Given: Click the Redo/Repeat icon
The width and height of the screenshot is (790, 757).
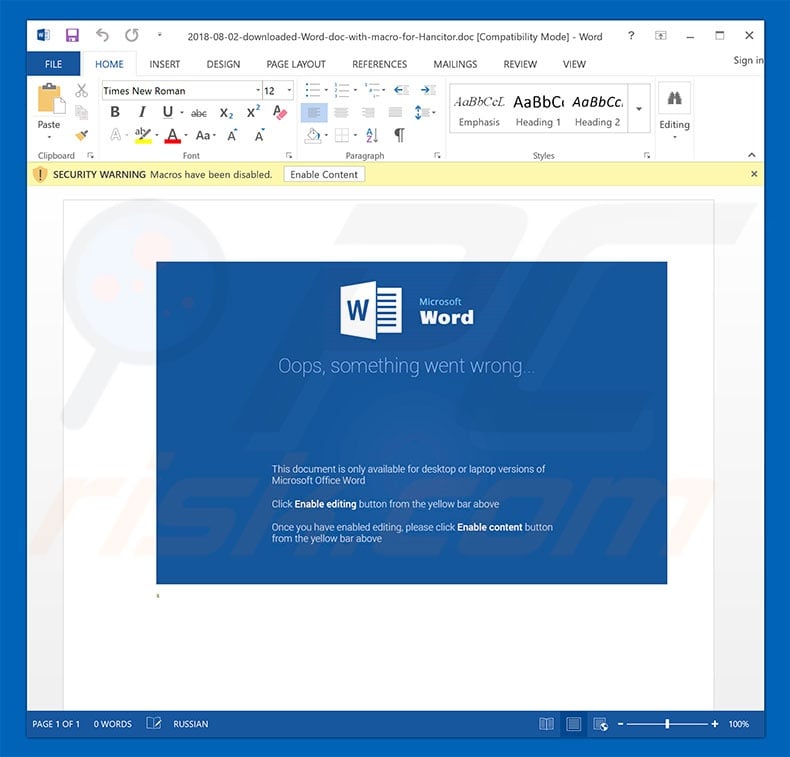Looking at the screenshot, I should pos(132,35).
